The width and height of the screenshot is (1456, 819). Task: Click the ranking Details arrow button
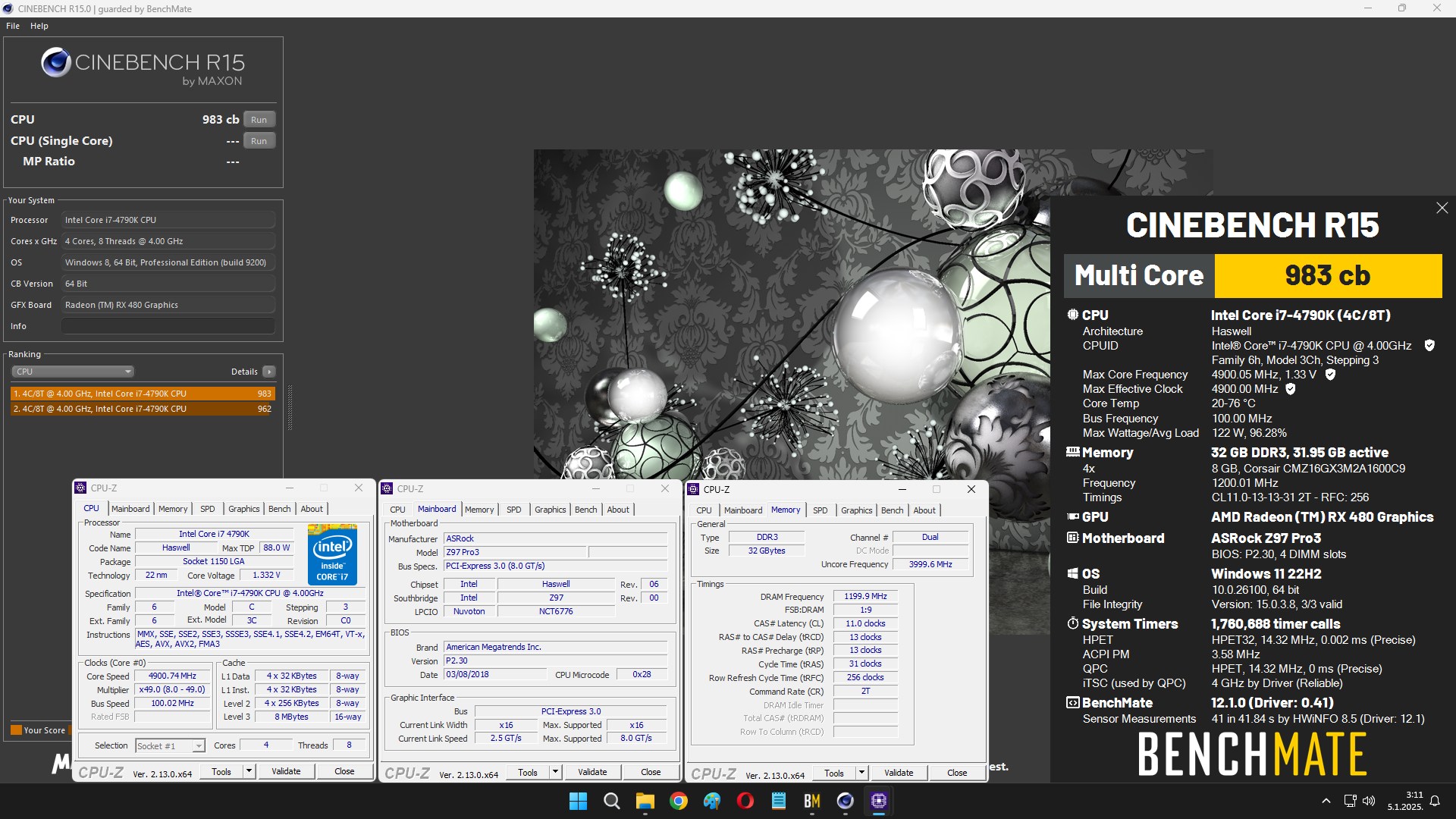click(268, 372)
